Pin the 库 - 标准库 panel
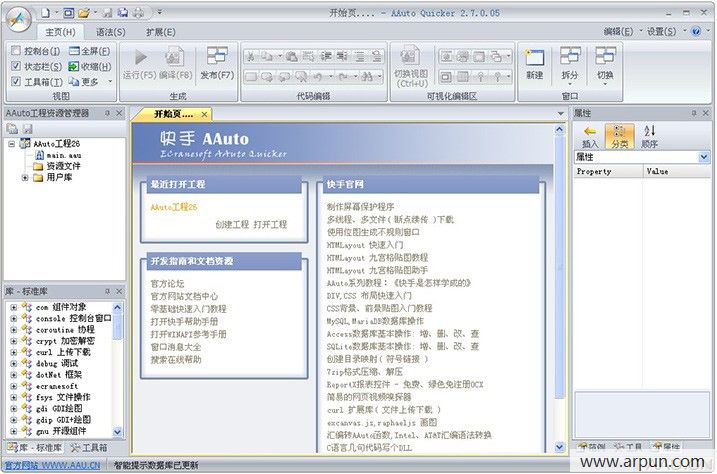 [107, 291]
